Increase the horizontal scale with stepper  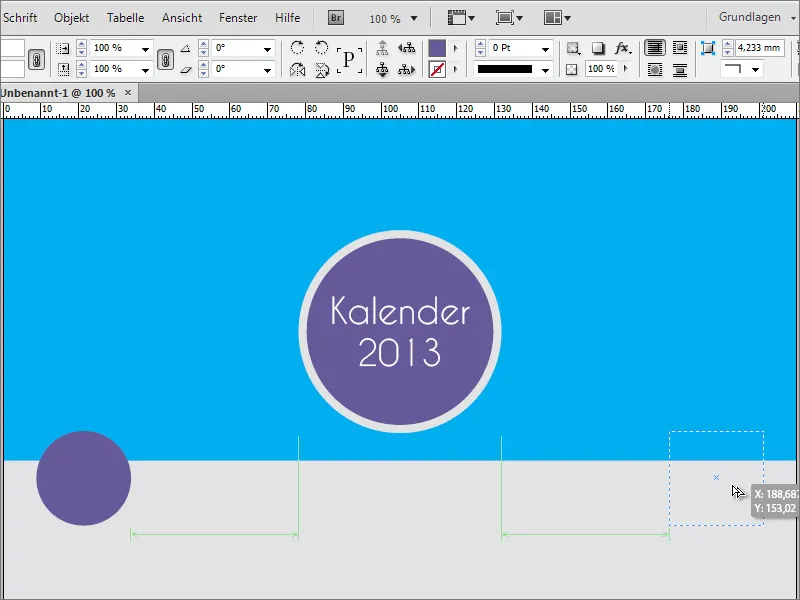[82, 44]
